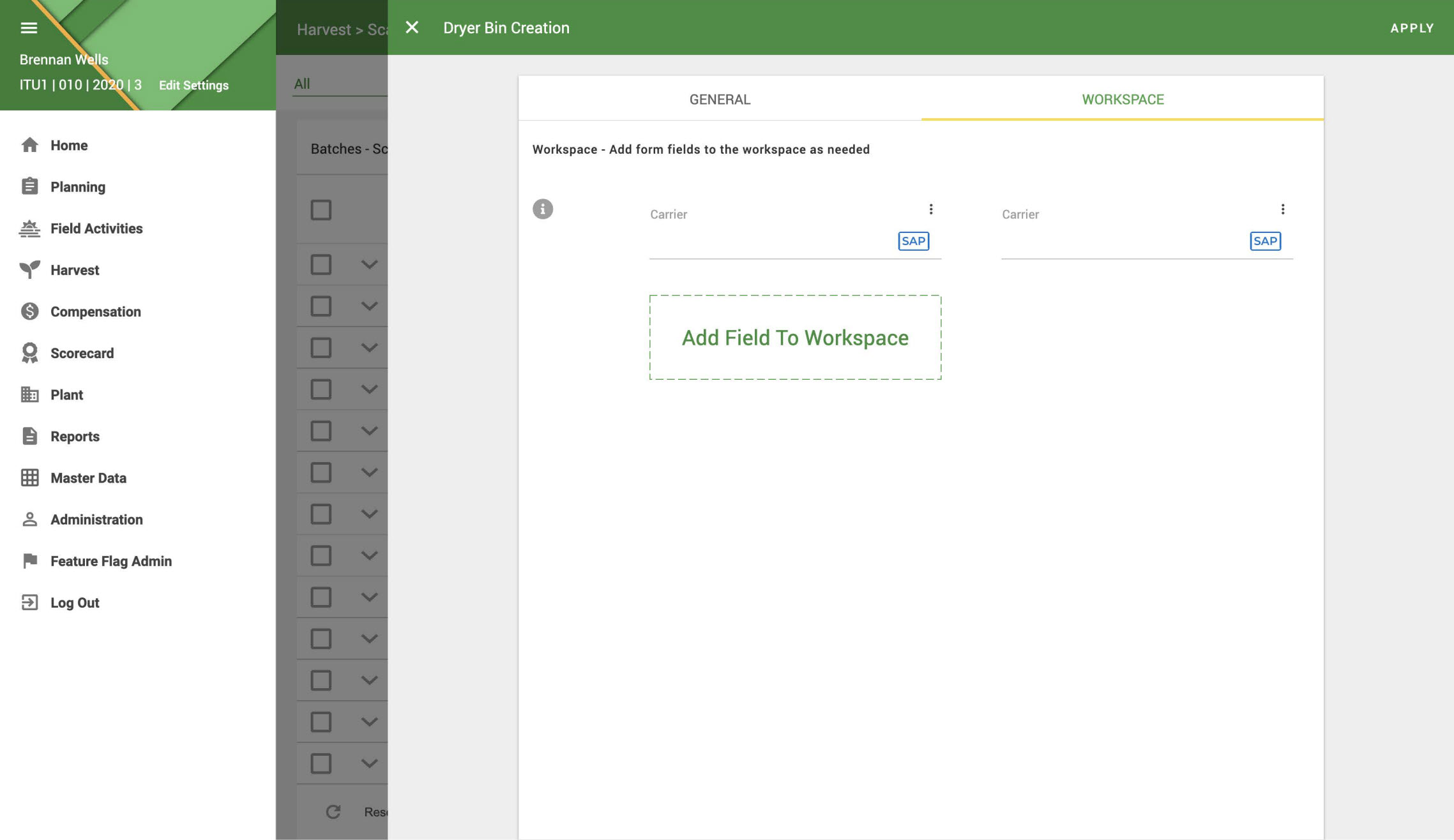The width and height of the screenshot is (1454, 840).
Task: Tick the last batch row checkbox
Action: [x=321, y=763]
